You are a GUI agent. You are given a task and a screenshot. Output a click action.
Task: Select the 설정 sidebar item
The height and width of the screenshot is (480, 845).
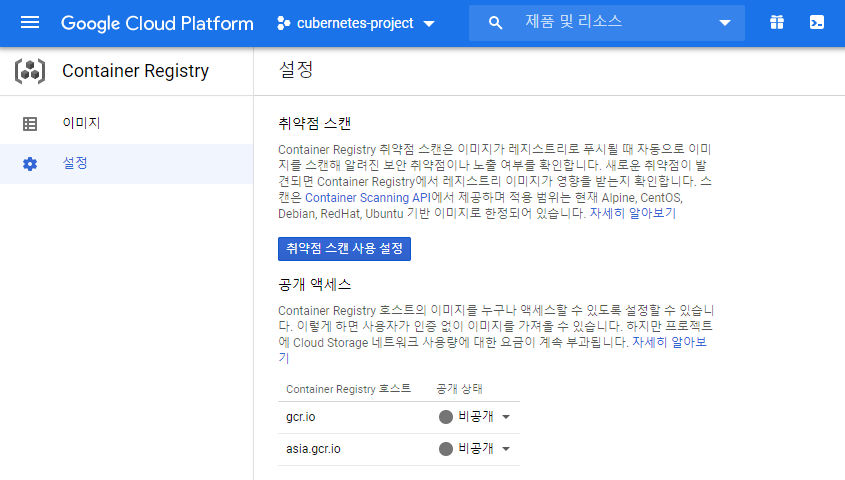tap(127, 164)
